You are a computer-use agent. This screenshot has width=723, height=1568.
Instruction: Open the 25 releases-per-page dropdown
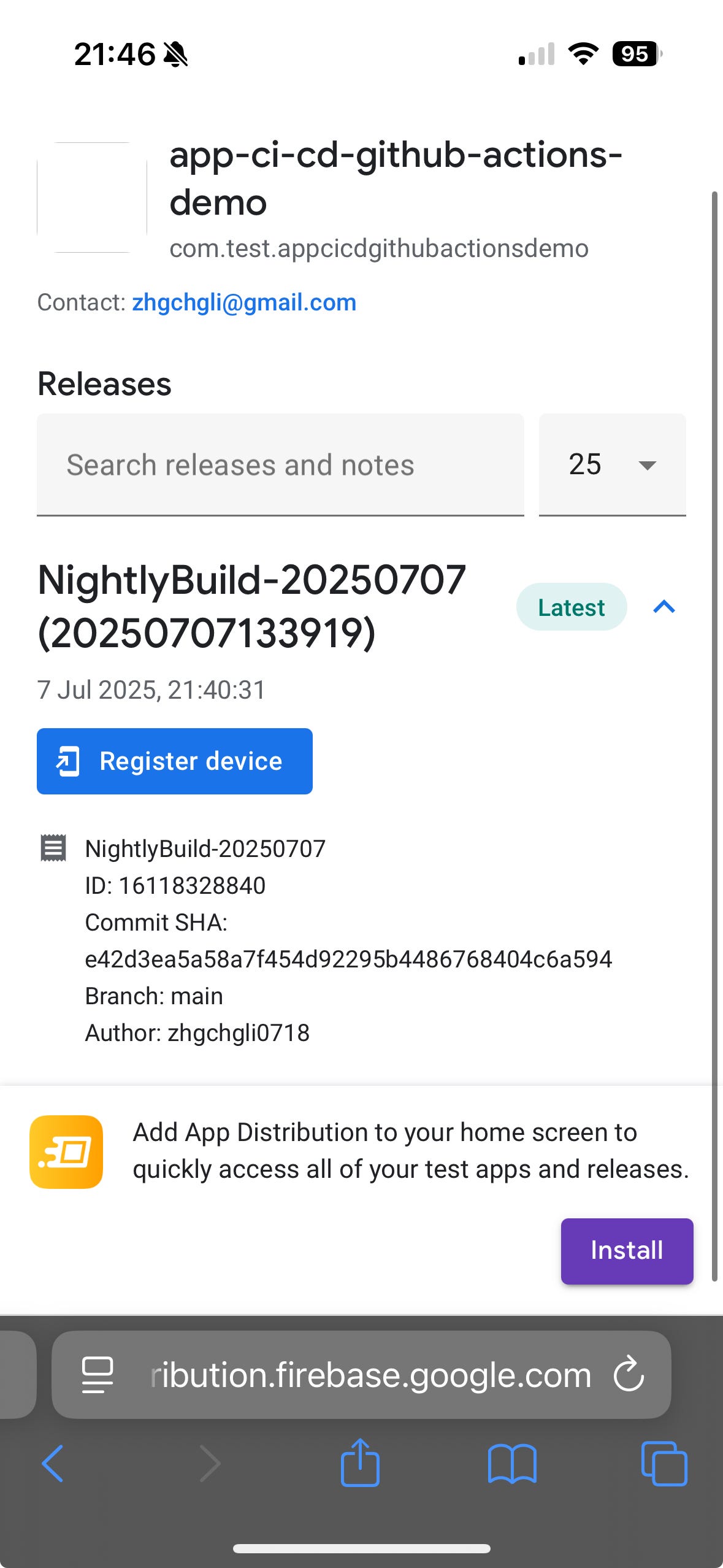coord(612,464)
